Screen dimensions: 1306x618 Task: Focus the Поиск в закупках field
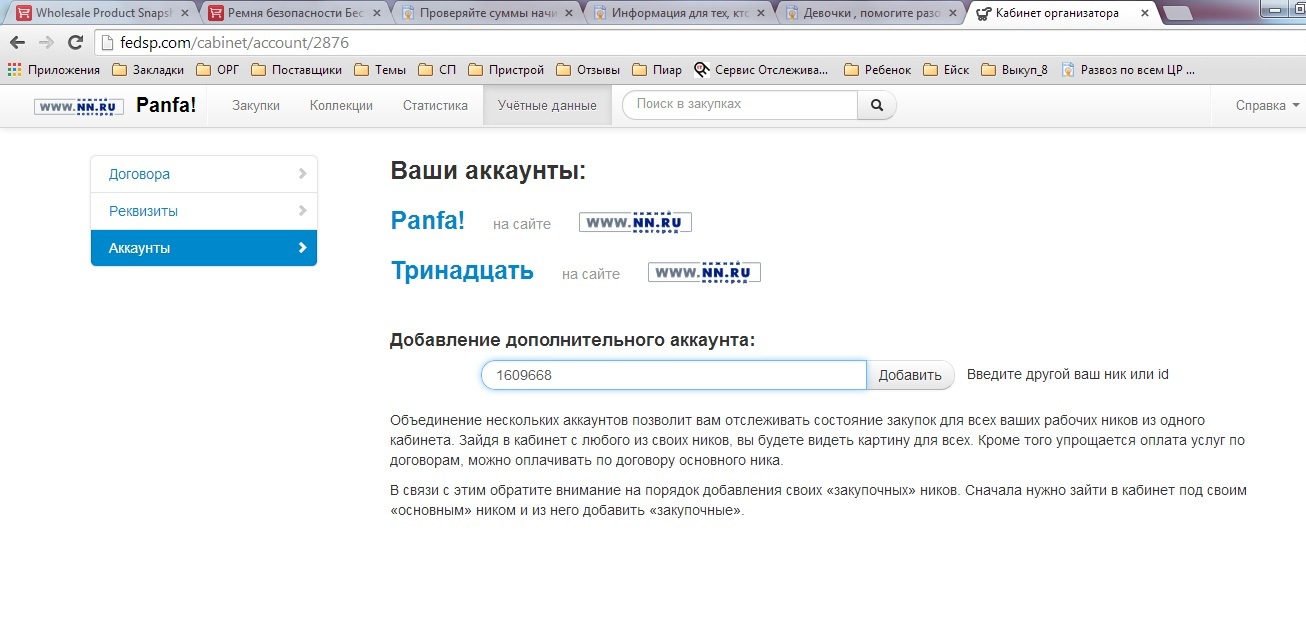[x=740, y=105]
